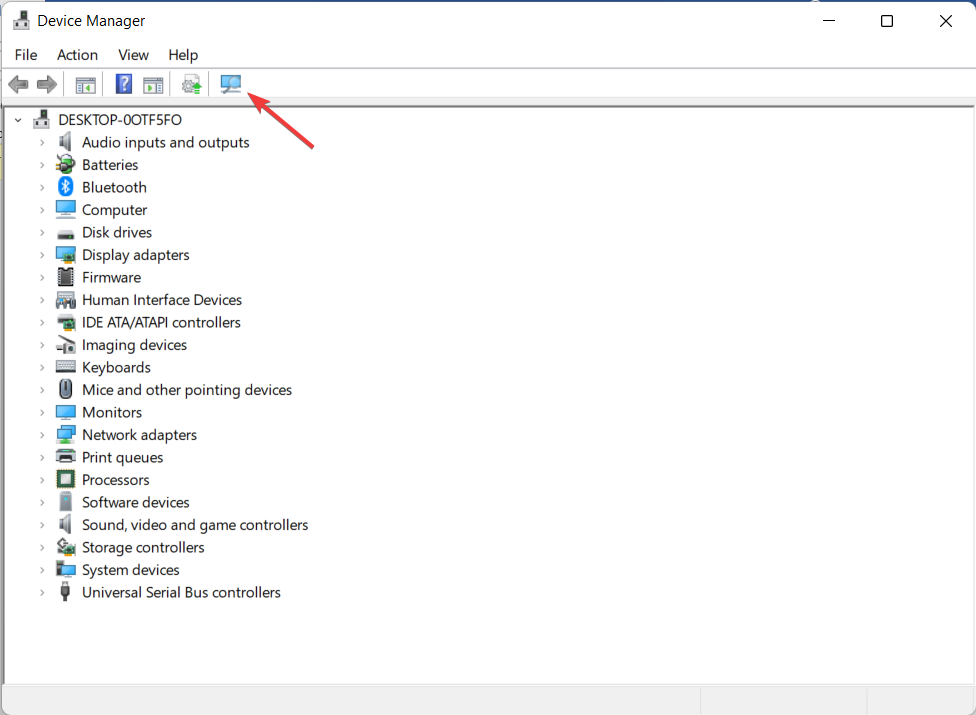Screen dimensions: 976x715
Task: Expand the Display adapters chevron
Action: [42, 255]
